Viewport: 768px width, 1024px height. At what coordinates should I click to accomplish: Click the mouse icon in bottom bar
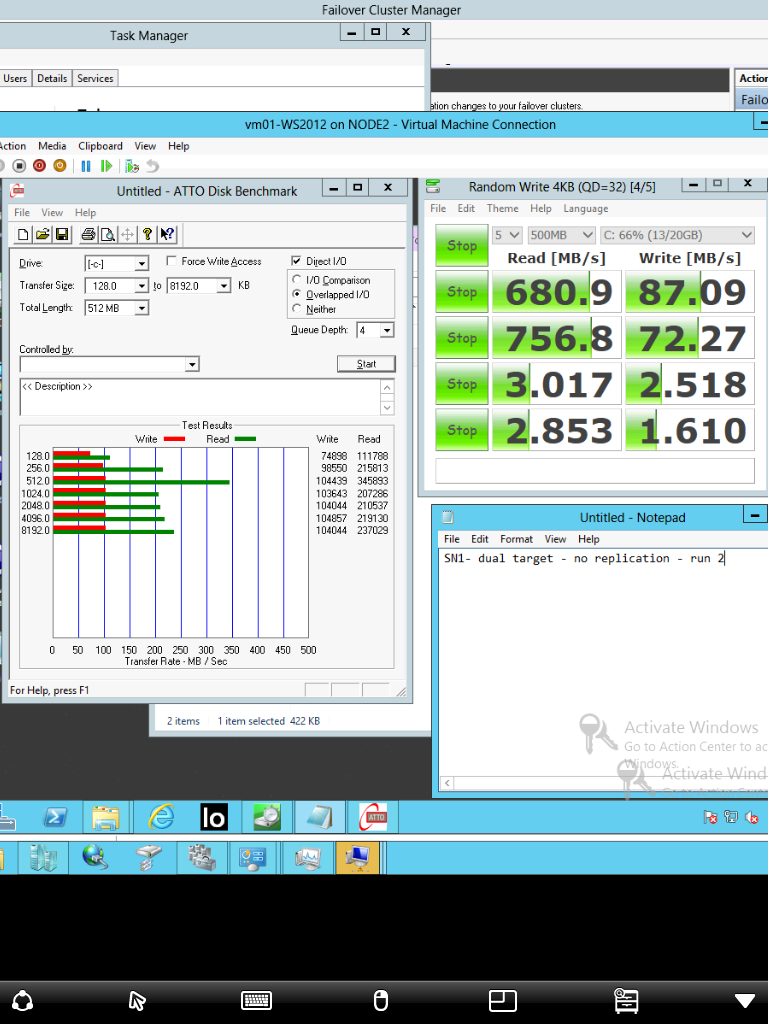coord(381,1000)
